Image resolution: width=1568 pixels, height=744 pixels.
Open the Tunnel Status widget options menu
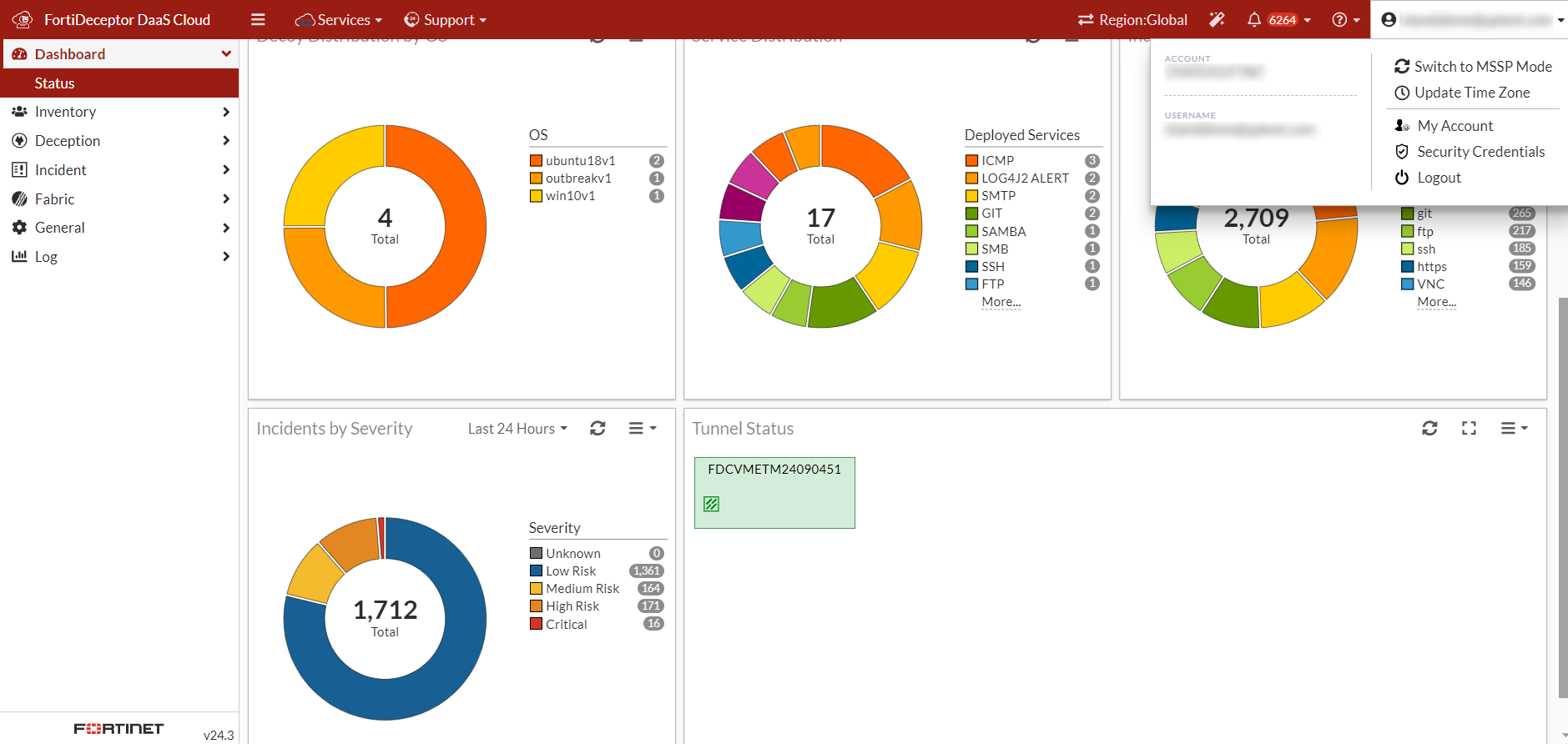[1514, 428]
